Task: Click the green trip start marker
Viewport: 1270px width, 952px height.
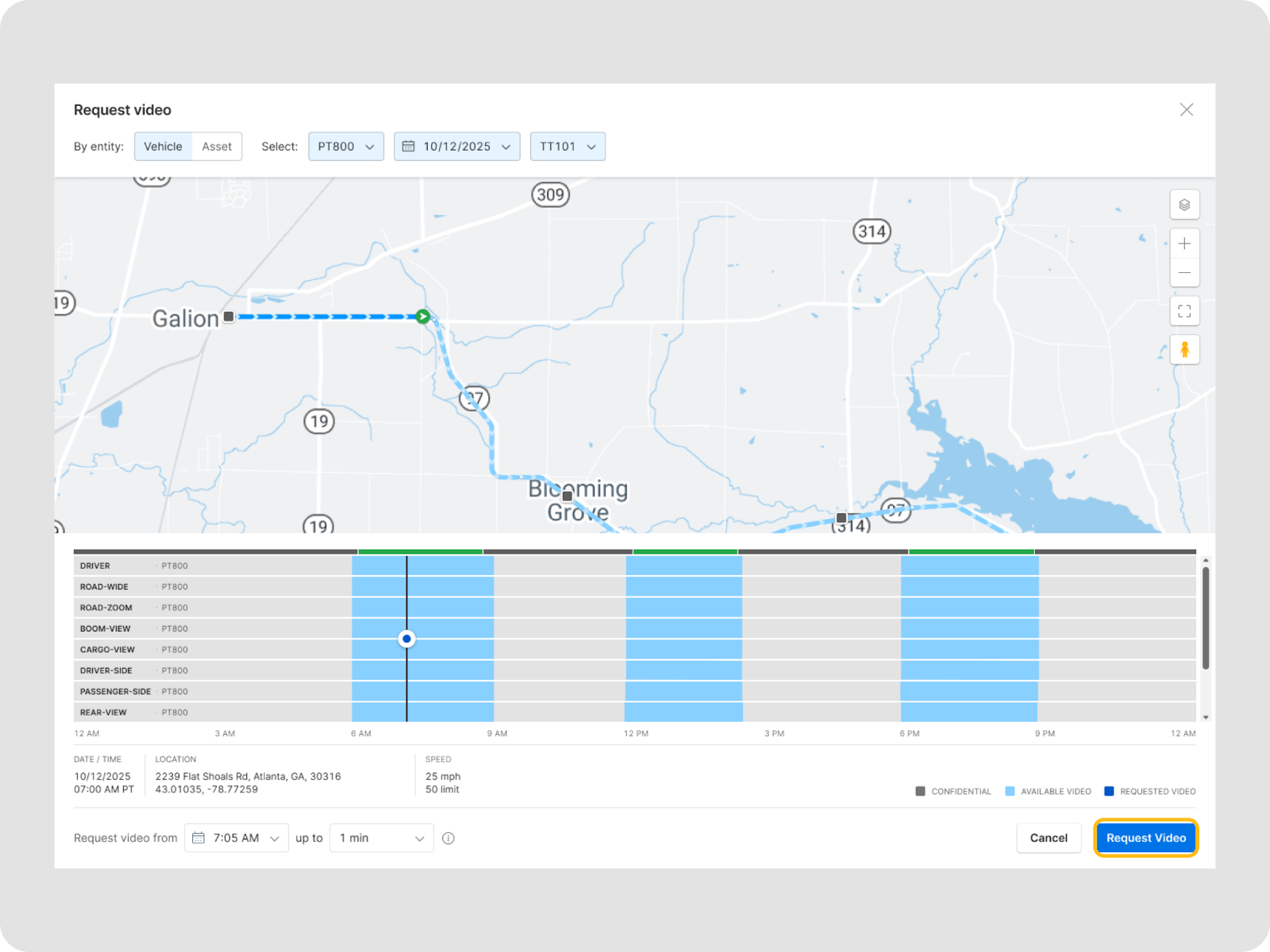Action: pyautogui.click(x=423, y=317)
